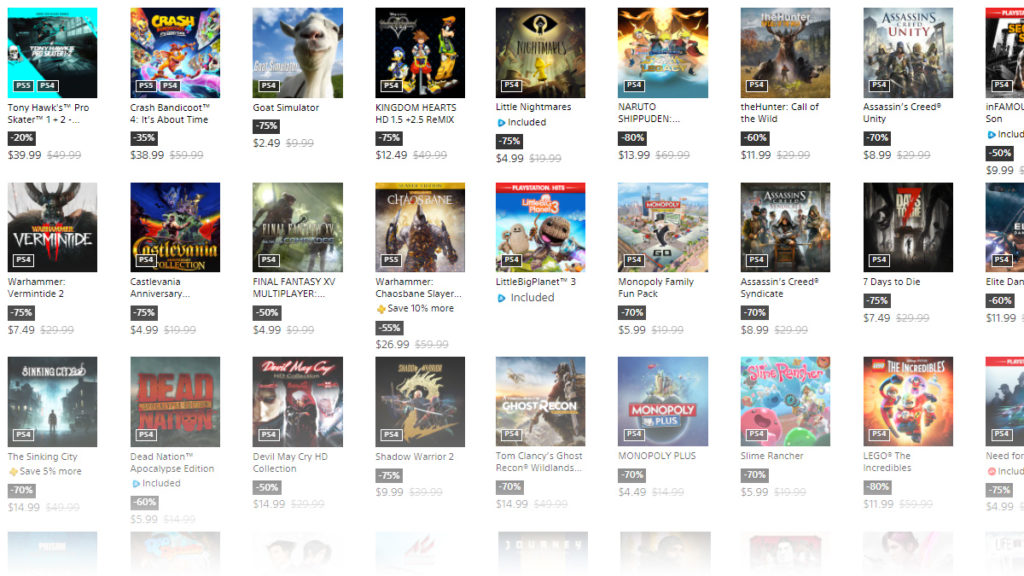Click the PS Plus icon under LittleBigPlanet 3
The height and width of the screenshot is (576, 1024).
501,298
